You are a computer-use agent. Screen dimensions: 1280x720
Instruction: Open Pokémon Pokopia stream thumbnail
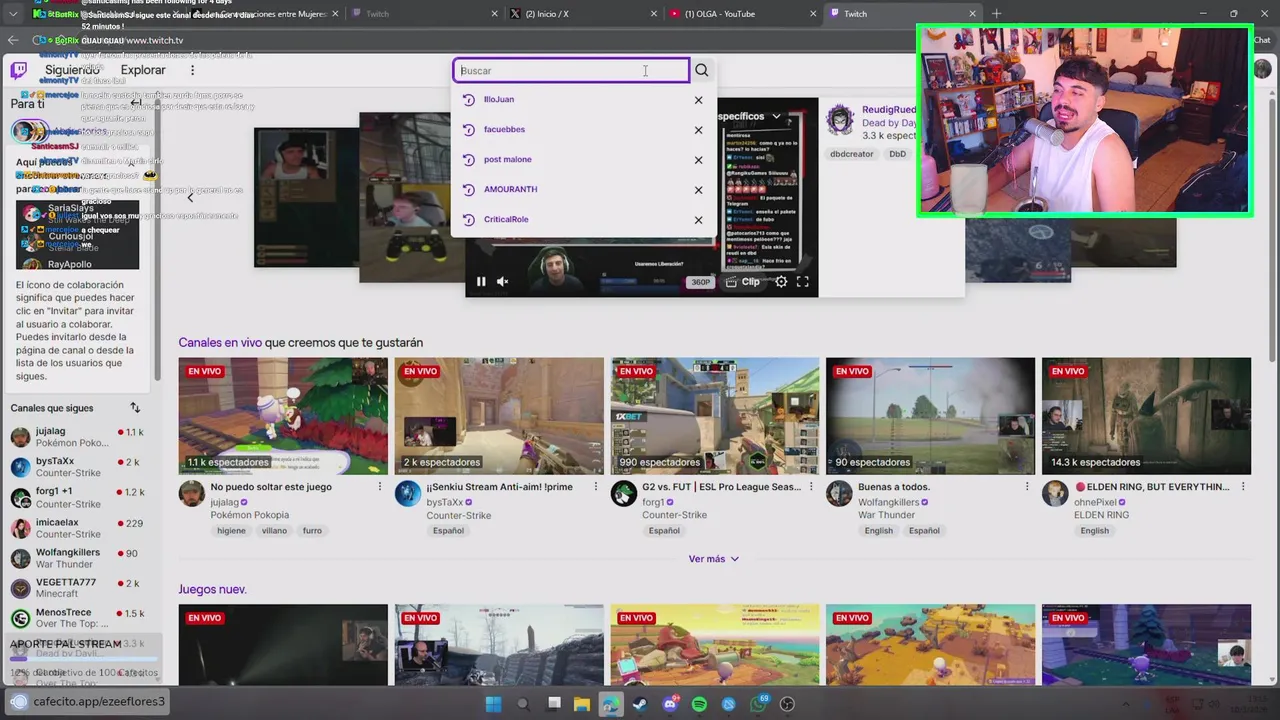pyautogui.click(x=283, y=416)
